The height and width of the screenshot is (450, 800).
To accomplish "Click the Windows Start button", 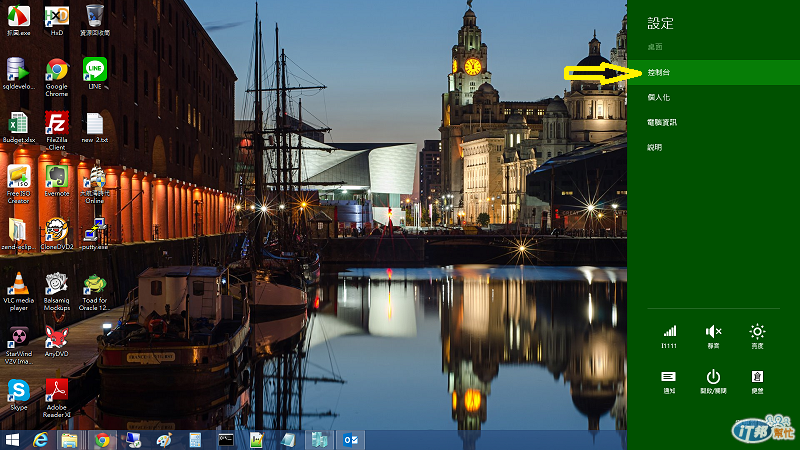I will 13,439.
